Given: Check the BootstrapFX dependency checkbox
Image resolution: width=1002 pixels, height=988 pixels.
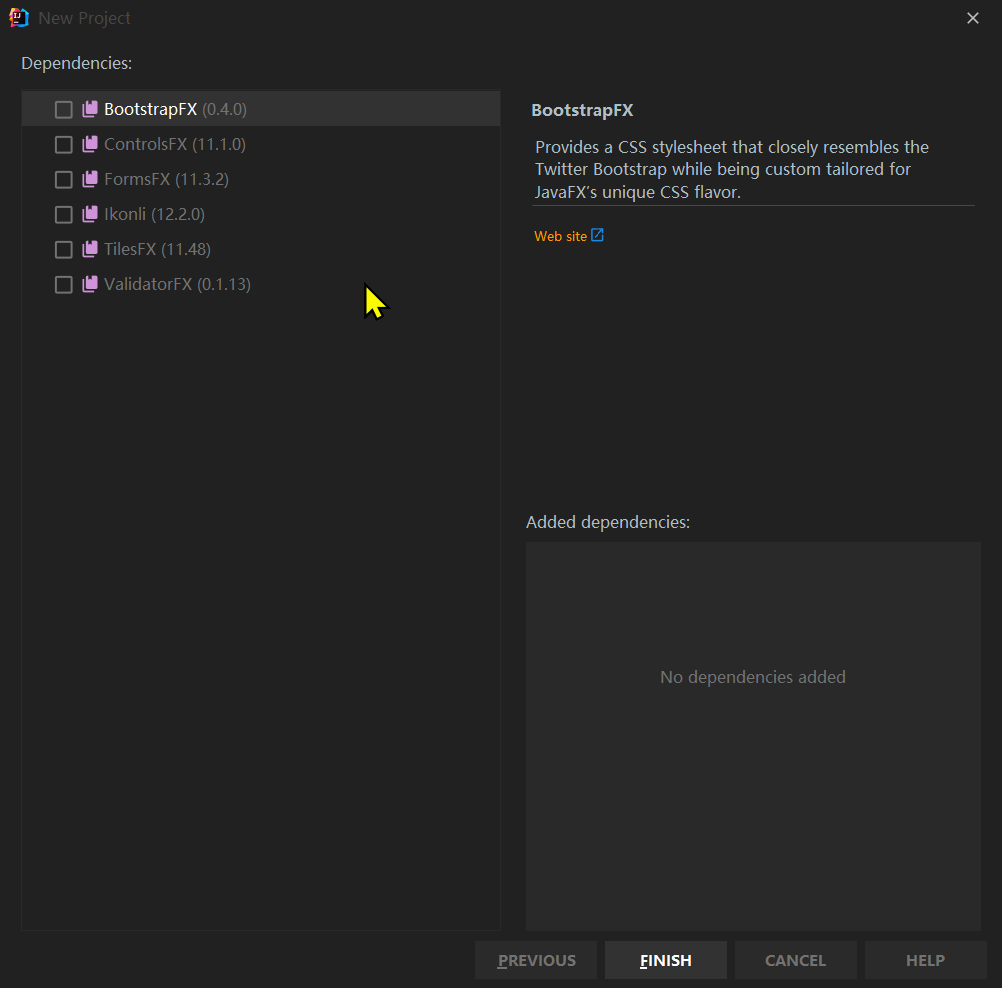Looking at the screenshot, I should coord(63,110).
